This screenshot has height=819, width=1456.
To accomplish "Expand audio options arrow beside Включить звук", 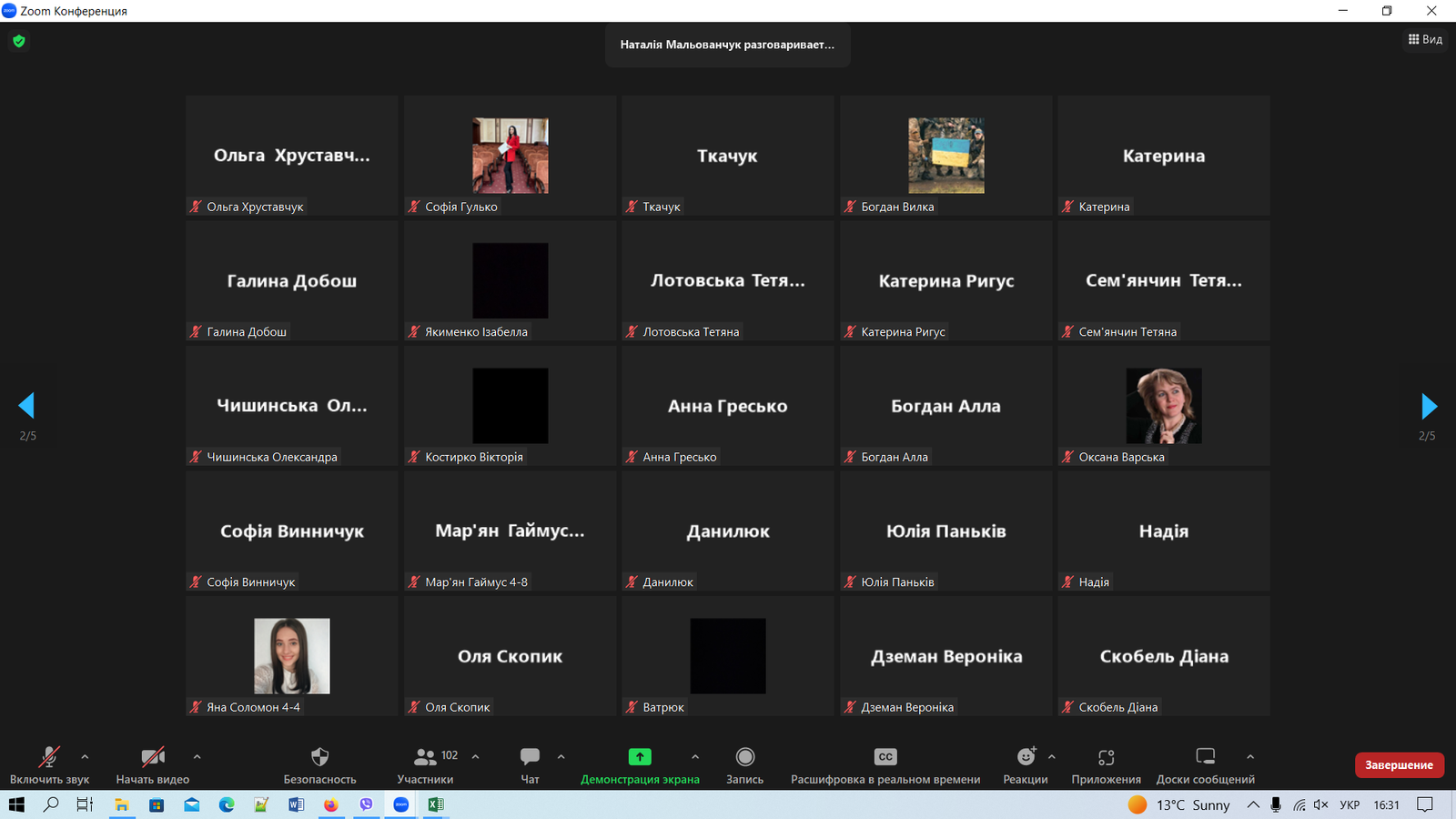I will [x=85, y=756].
